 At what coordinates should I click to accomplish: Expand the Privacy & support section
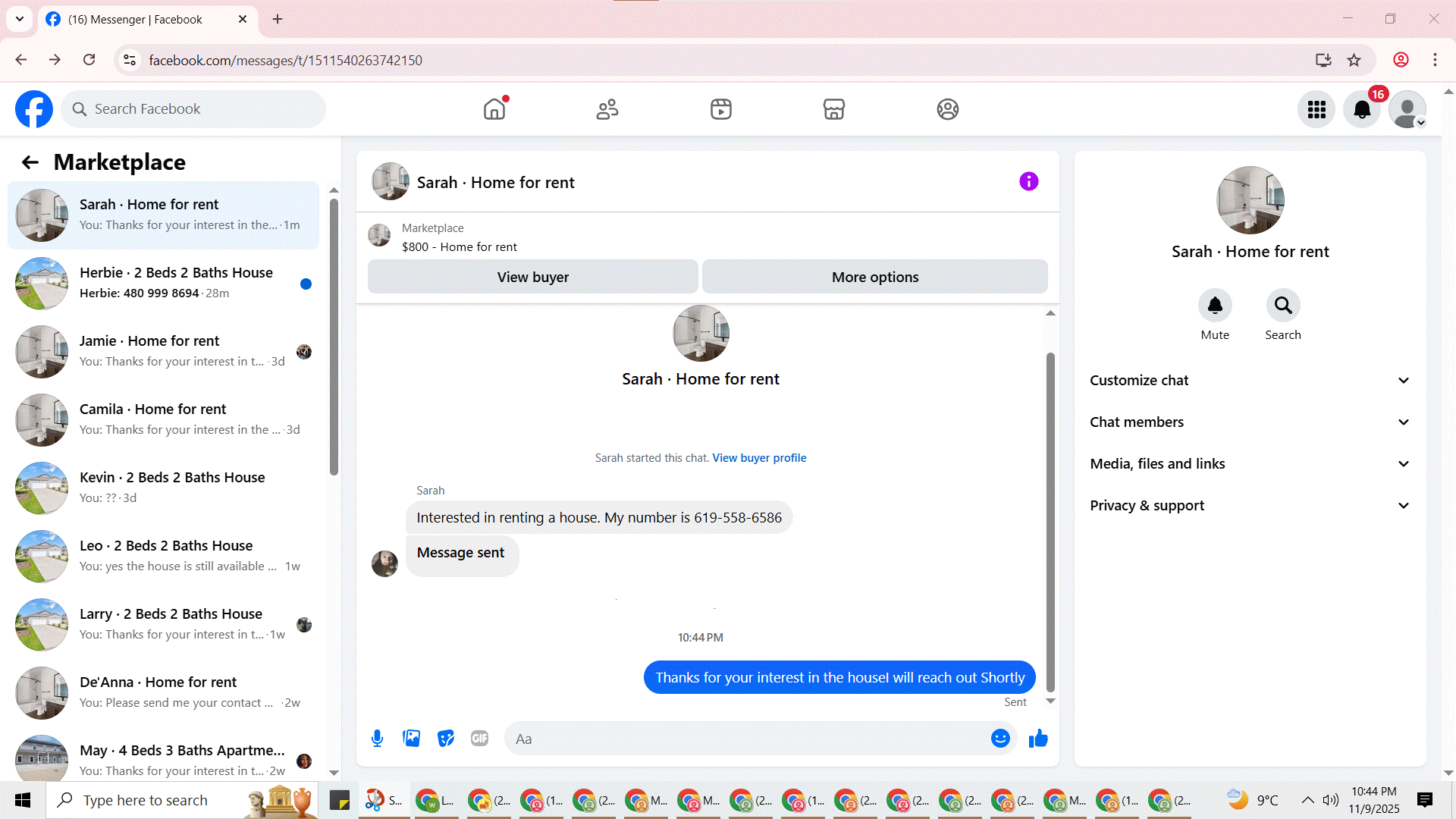(x=1250, y=506)
